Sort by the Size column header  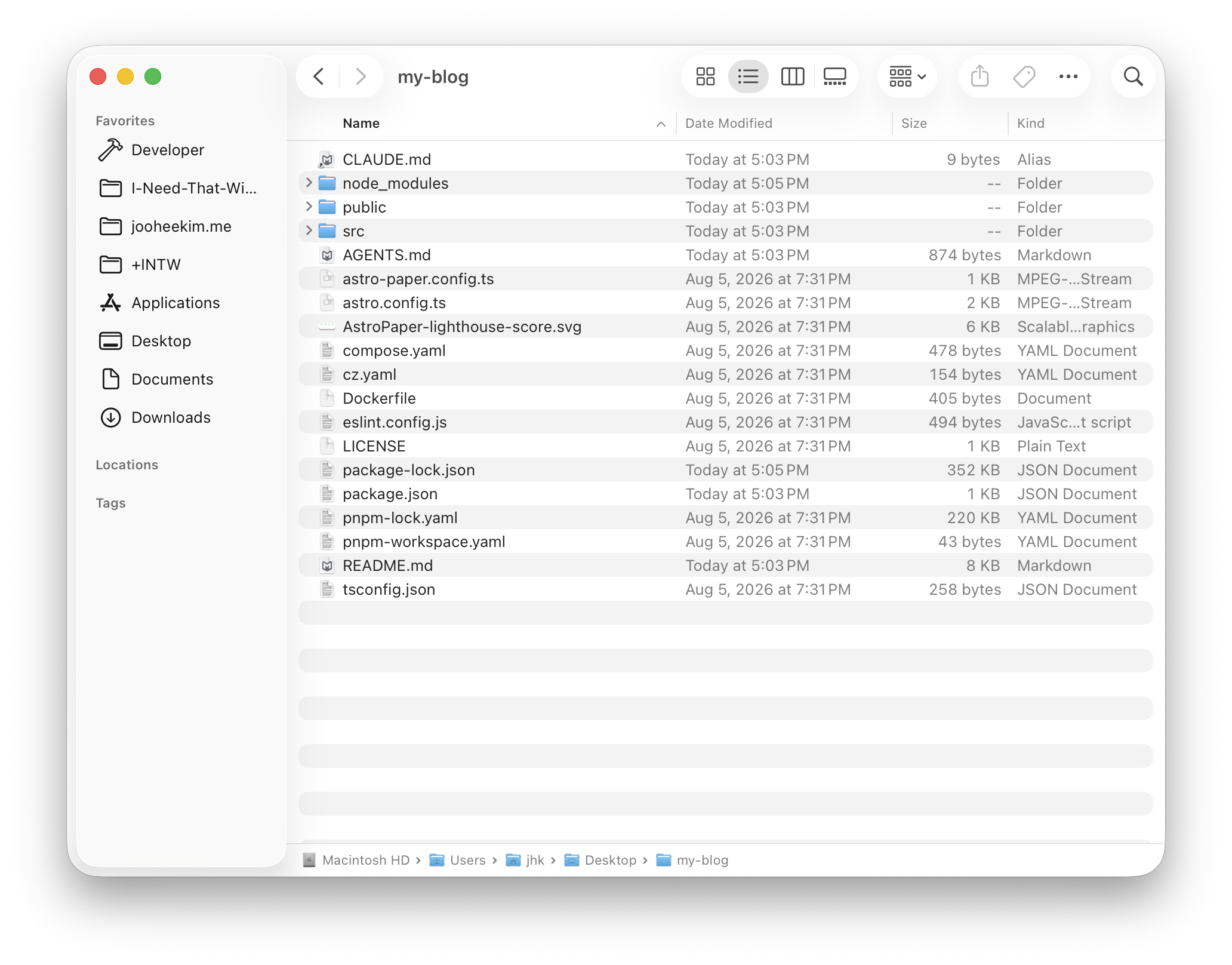pos(914,123)
